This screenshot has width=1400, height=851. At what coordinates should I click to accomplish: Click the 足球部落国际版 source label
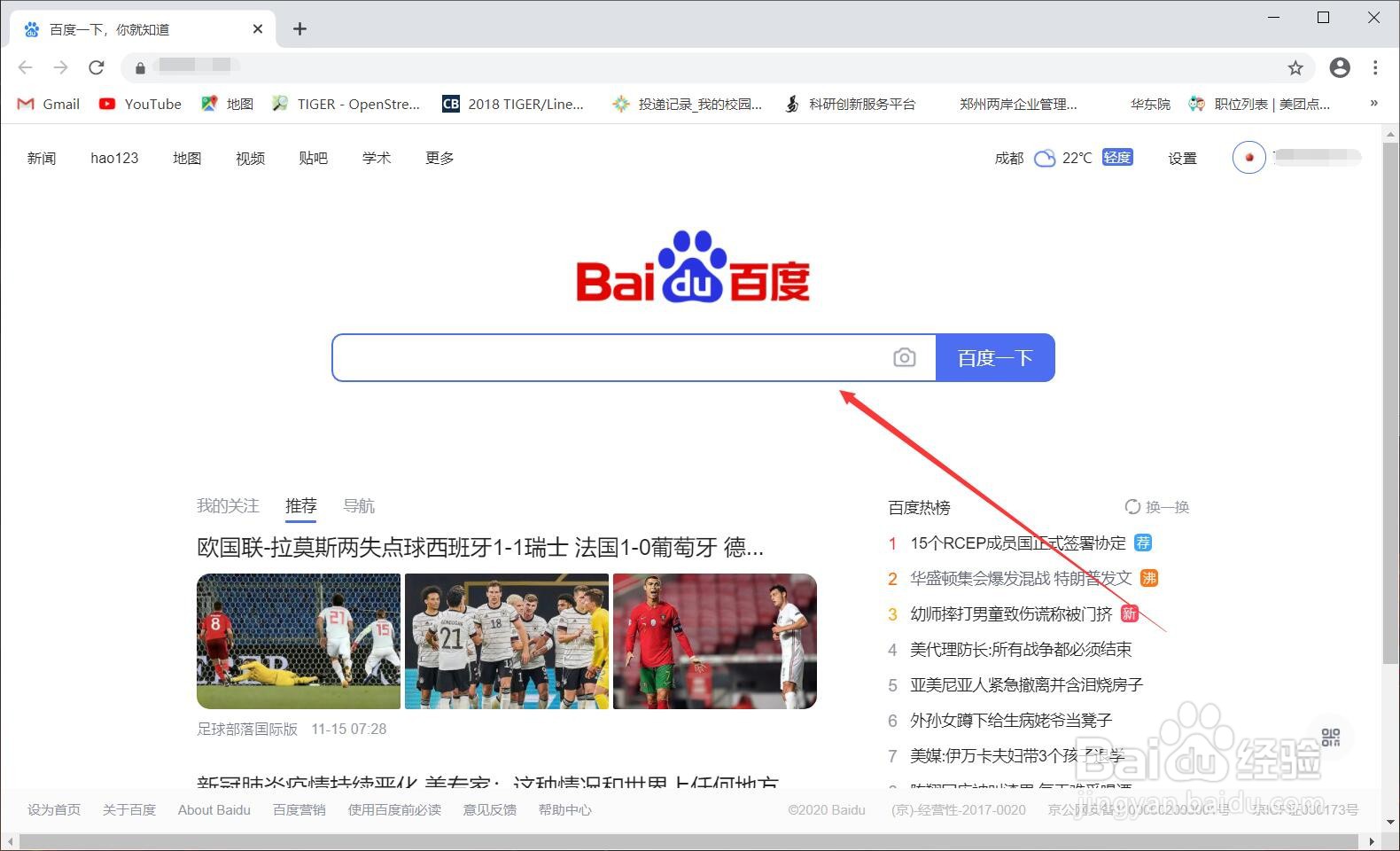(247, 729)
